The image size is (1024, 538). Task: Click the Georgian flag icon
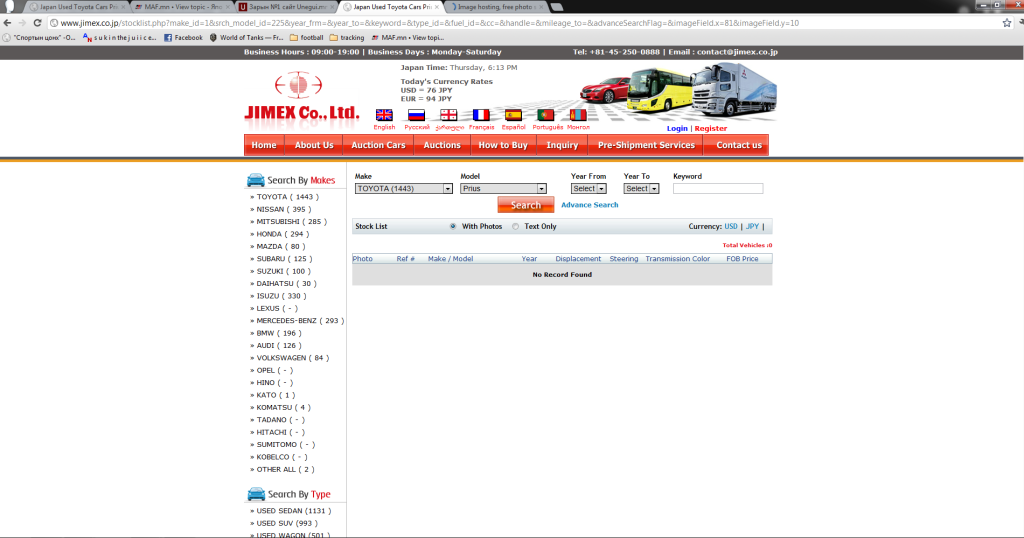click(x=449, y=115)
